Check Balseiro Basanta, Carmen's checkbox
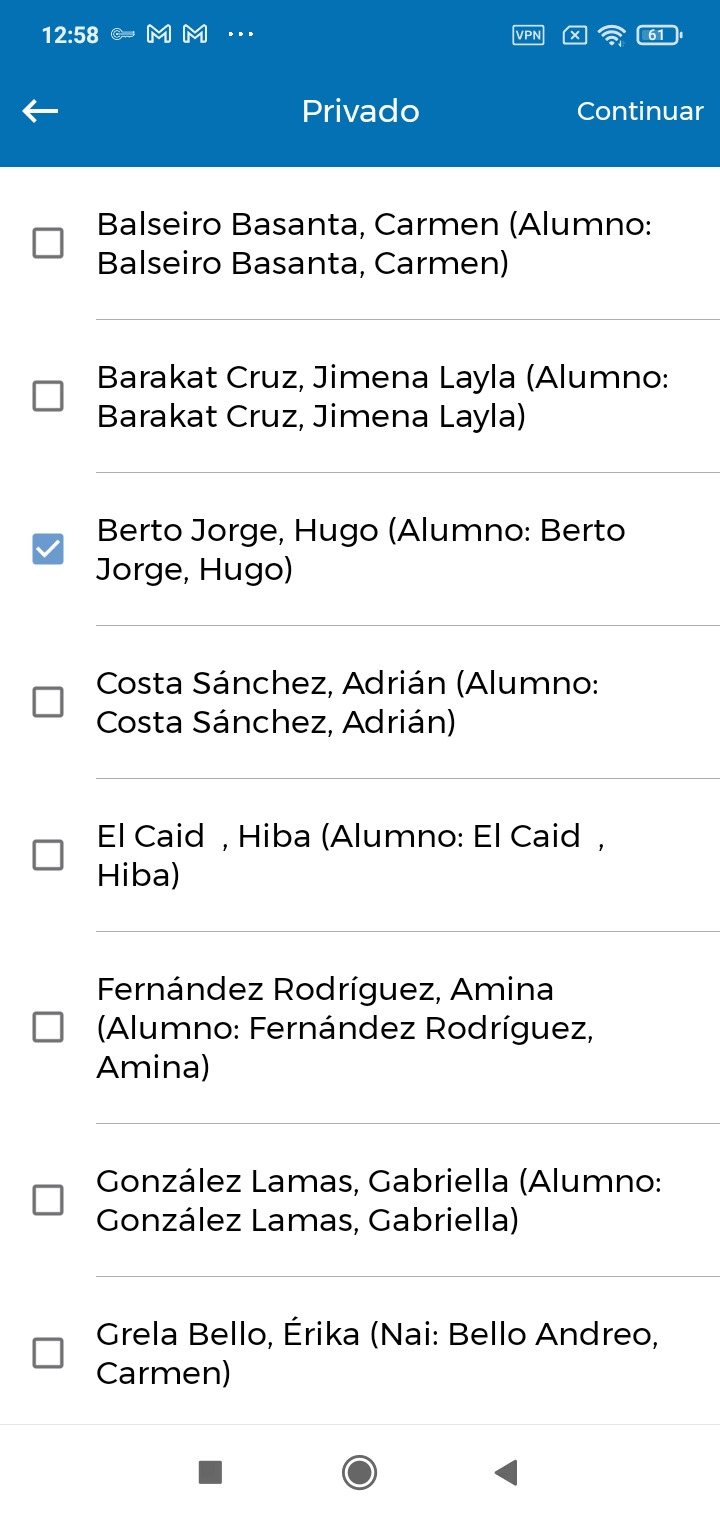The width and height of the screenshot is (720, 1520). [x=48, y=243]
